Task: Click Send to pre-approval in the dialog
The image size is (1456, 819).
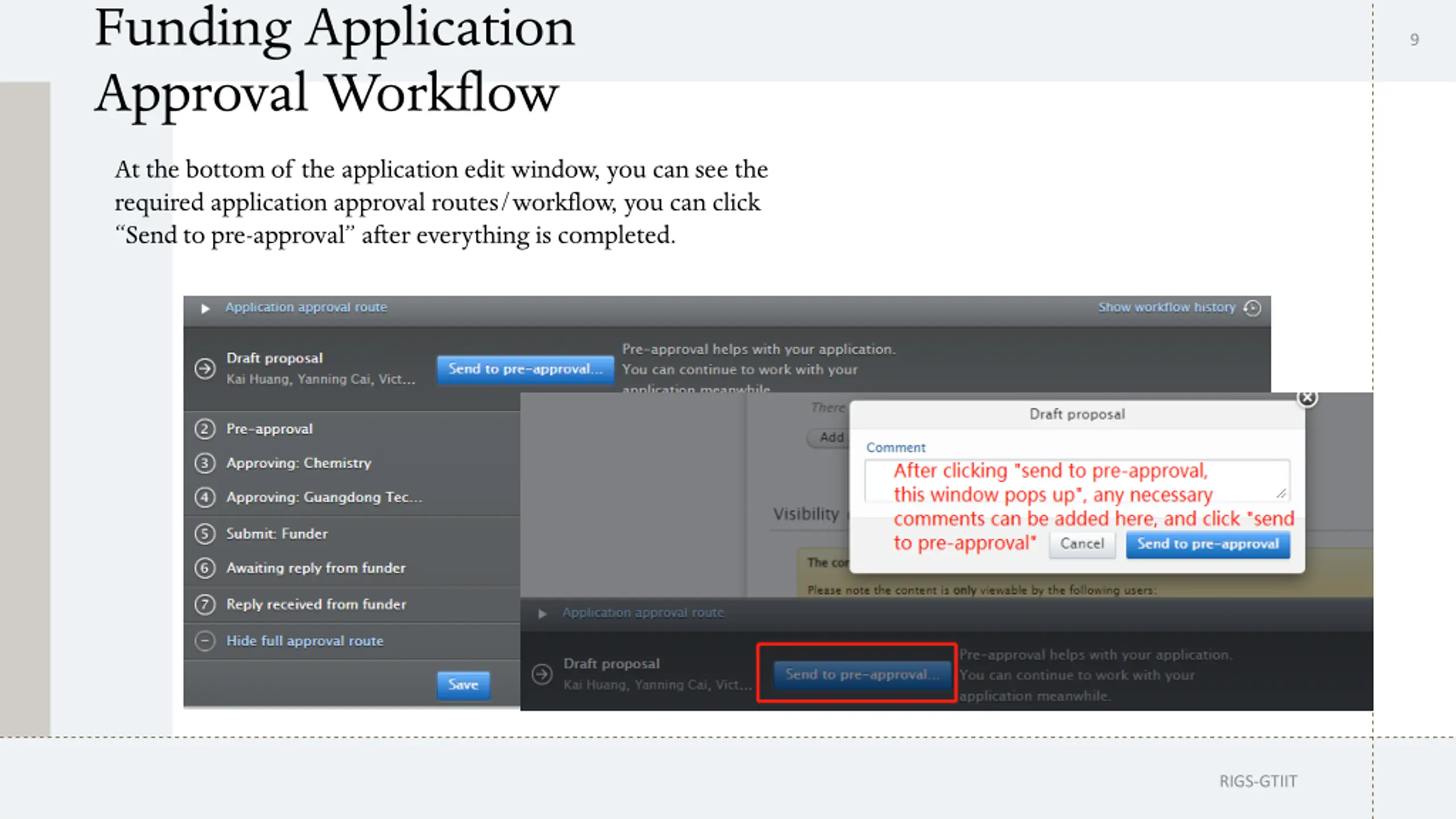Action: point(1208,544)
